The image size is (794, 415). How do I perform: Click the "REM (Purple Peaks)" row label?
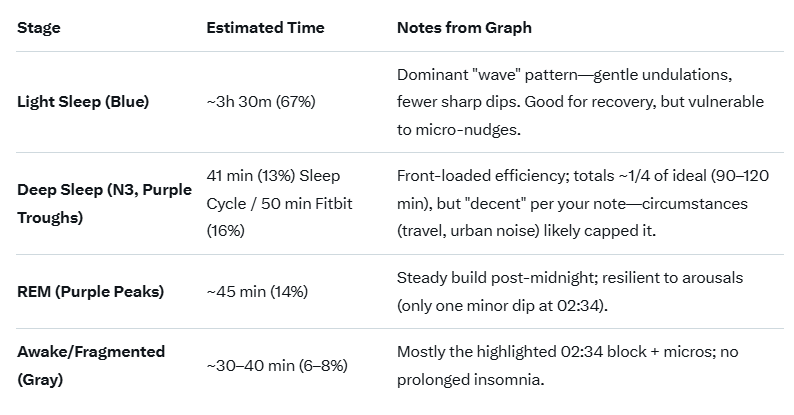click(90, 292)
